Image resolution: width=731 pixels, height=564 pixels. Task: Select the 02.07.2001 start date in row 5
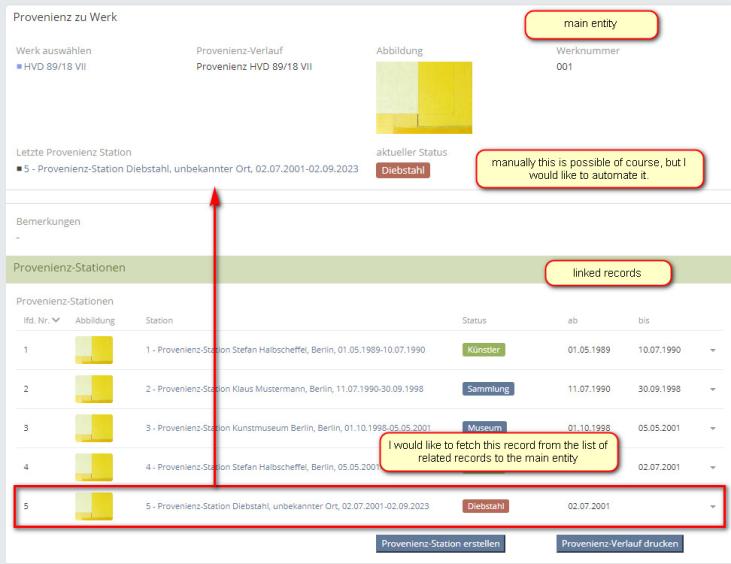(589, 506)
